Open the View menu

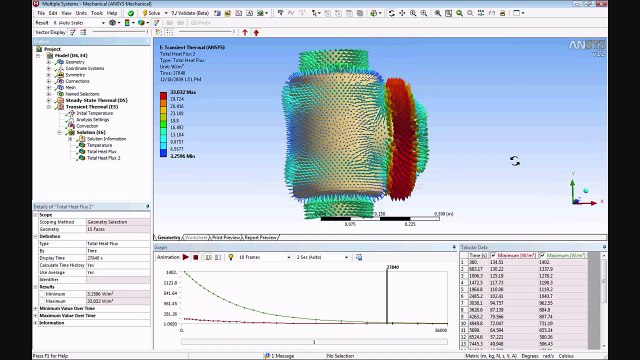(66, 13)
